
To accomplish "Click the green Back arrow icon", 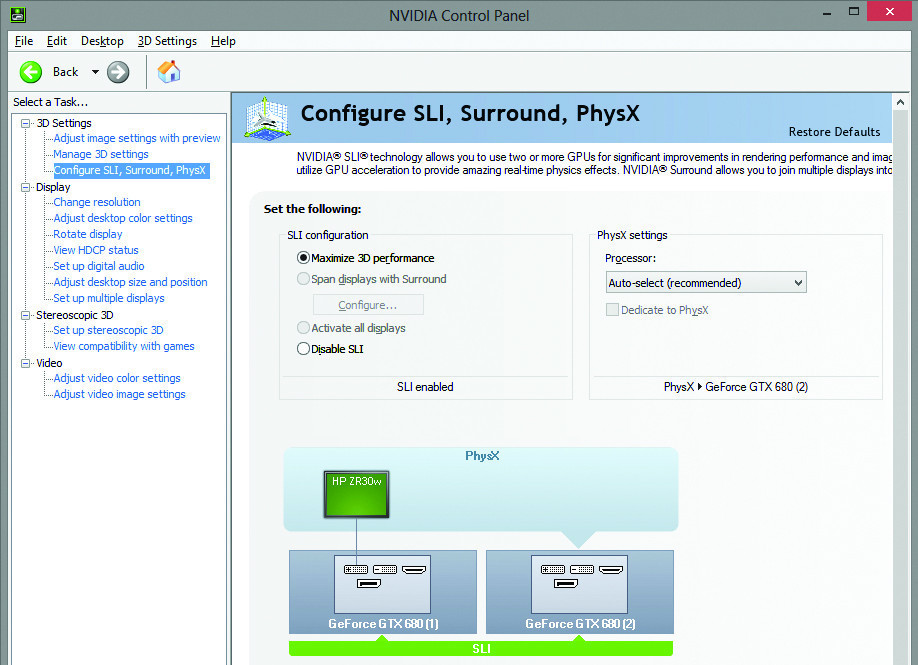I will (x=31, y=71).
